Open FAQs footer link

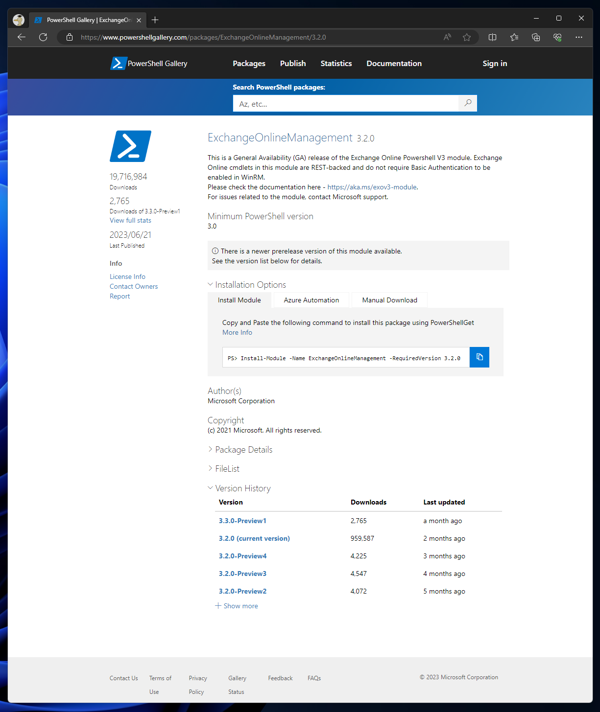click(314, 678)
